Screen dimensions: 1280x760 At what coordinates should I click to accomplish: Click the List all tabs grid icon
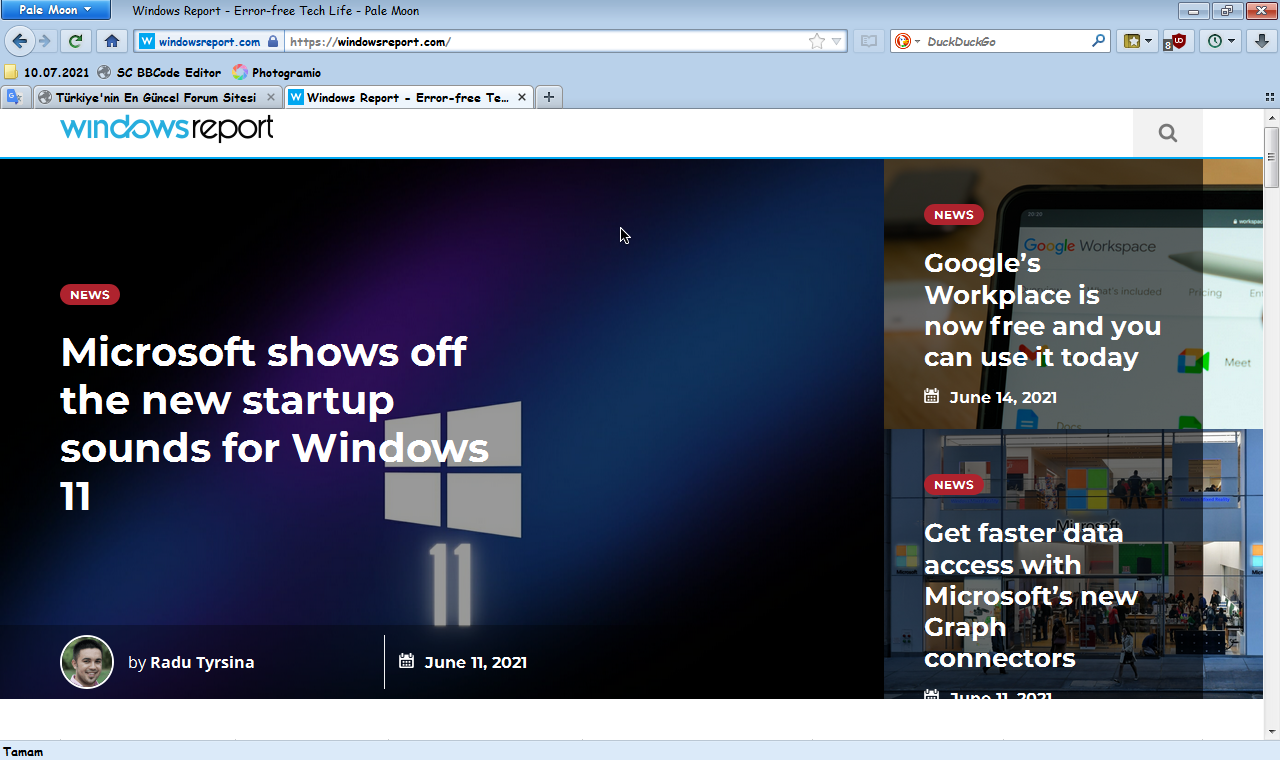[1269, 97]
